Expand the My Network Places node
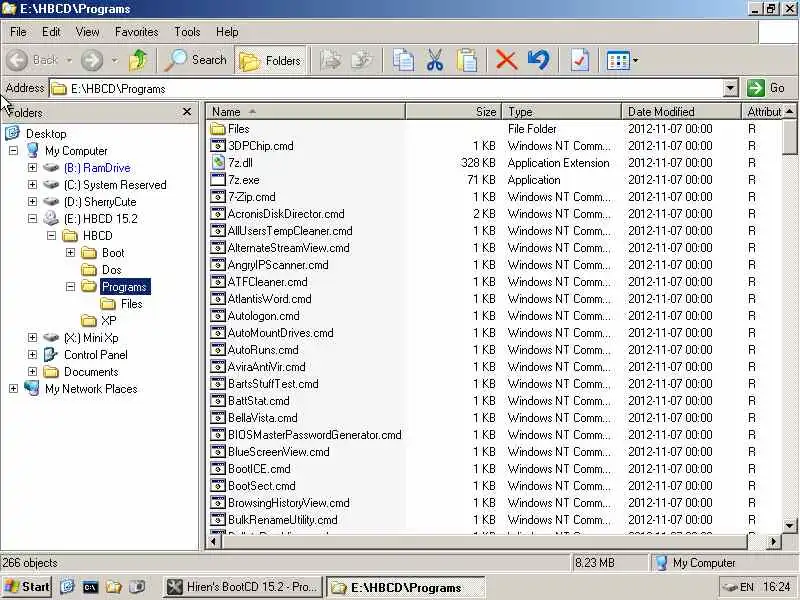This screenshot has height=600, width=800. (14, 388)
